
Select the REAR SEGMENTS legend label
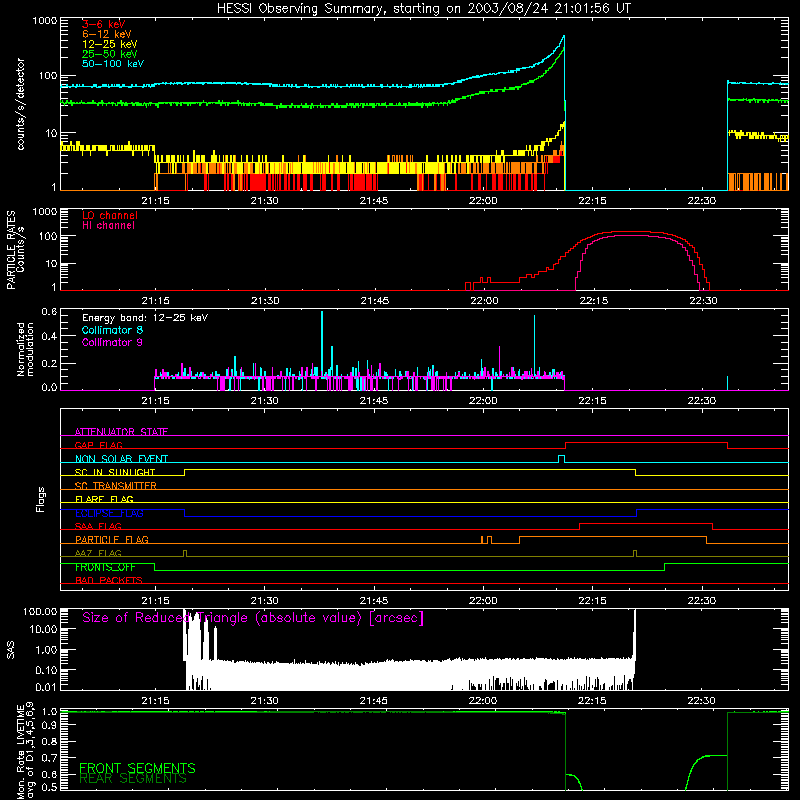(133, 779)
